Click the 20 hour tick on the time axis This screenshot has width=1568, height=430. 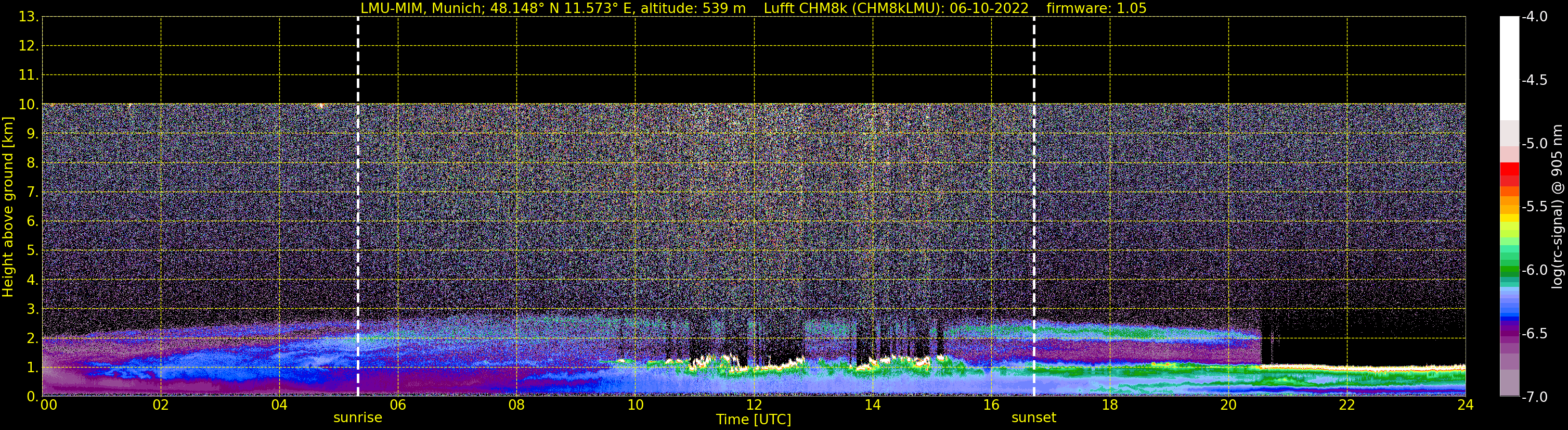pyautogui.click(x=1228, y=405)
